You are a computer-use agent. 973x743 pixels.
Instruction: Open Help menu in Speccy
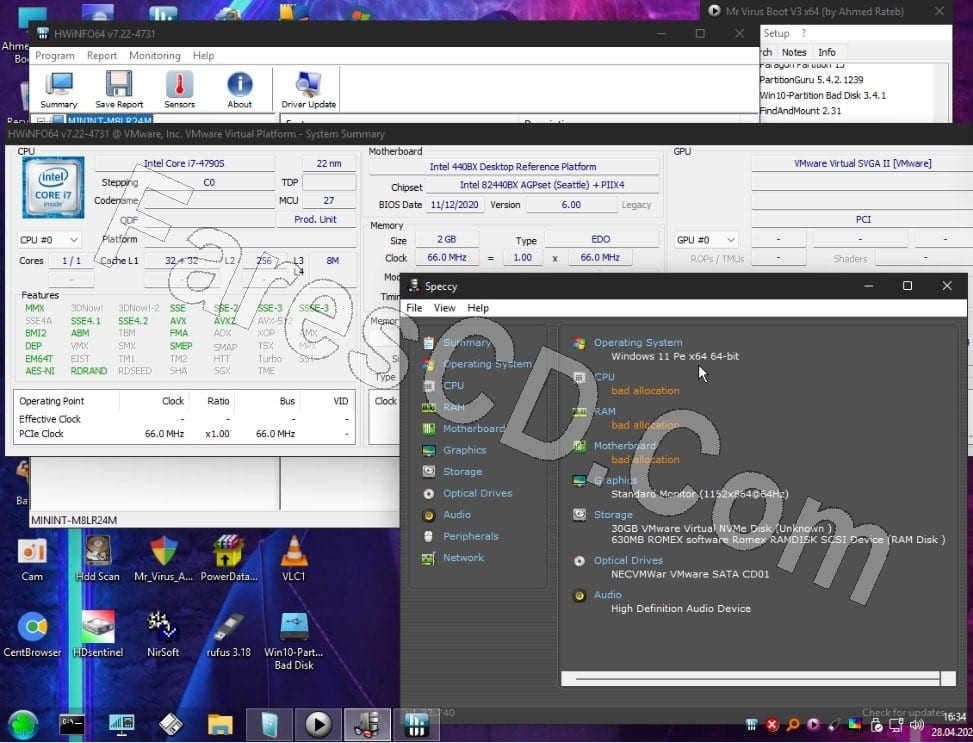click(x=478, y=308)
